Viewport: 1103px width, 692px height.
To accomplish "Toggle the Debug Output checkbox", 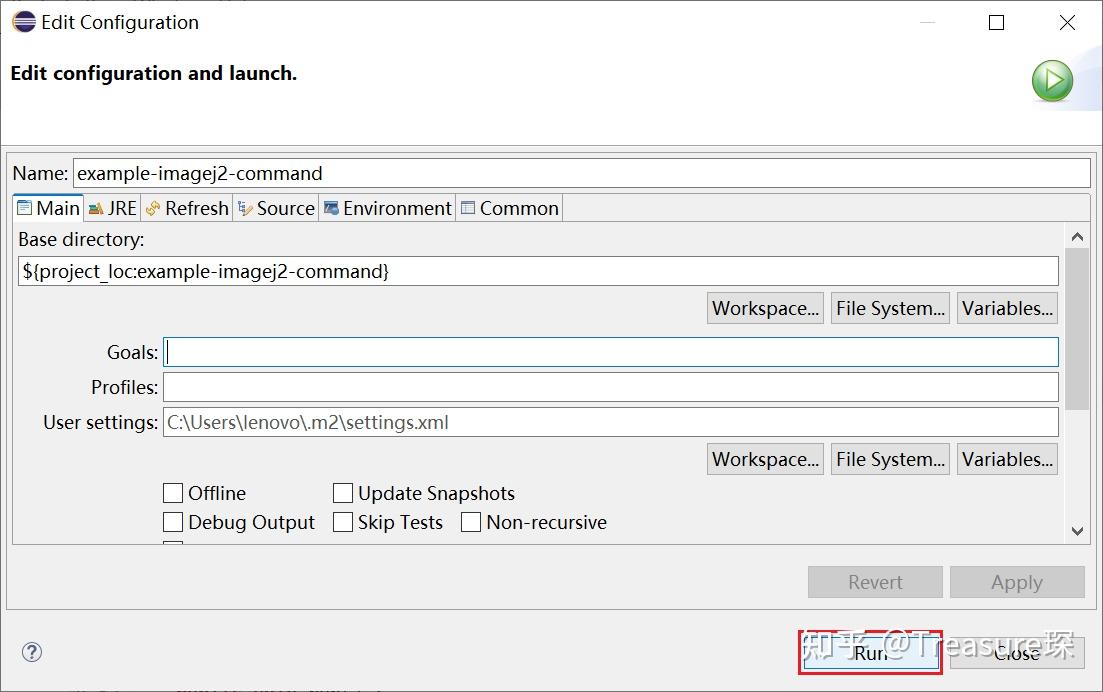I will click(x=173, y=522).
